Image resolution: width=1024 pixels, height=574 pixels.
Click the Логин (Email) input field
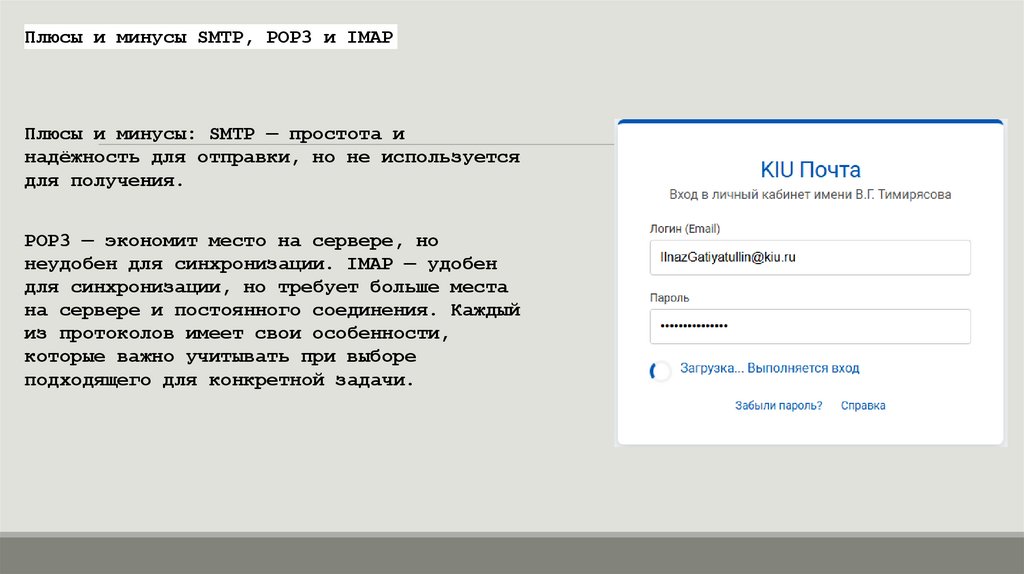click(810, 257)
